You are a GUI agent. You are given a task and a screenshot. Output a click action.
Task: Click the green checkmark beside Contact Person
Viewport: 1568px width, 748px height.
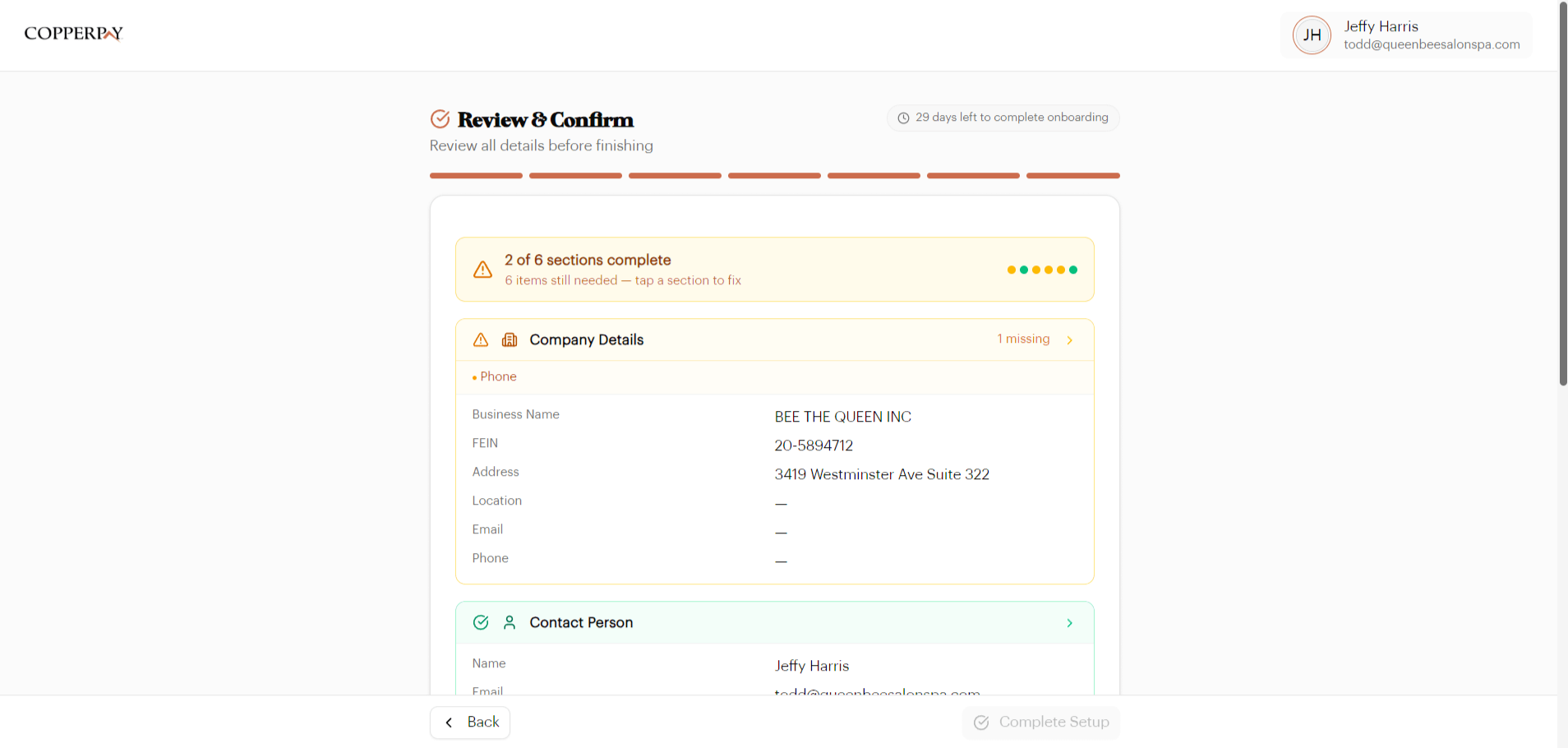tap(481, 622)
